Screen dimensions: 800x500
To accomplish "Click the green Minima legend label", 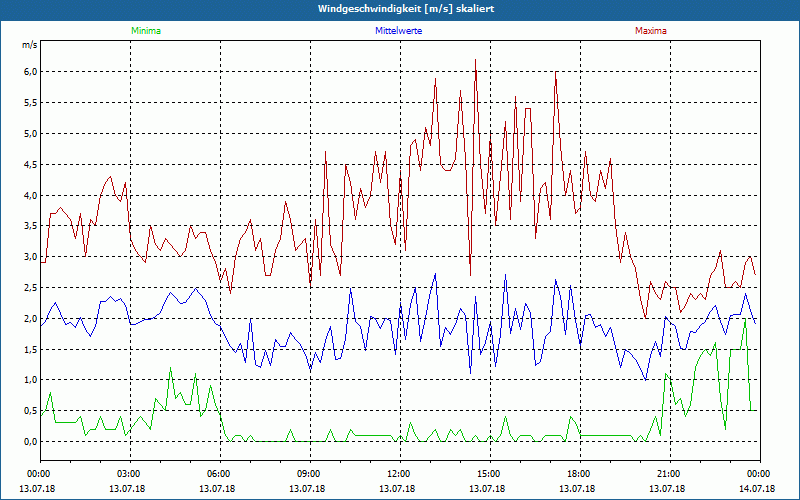I will pos(145,31).
